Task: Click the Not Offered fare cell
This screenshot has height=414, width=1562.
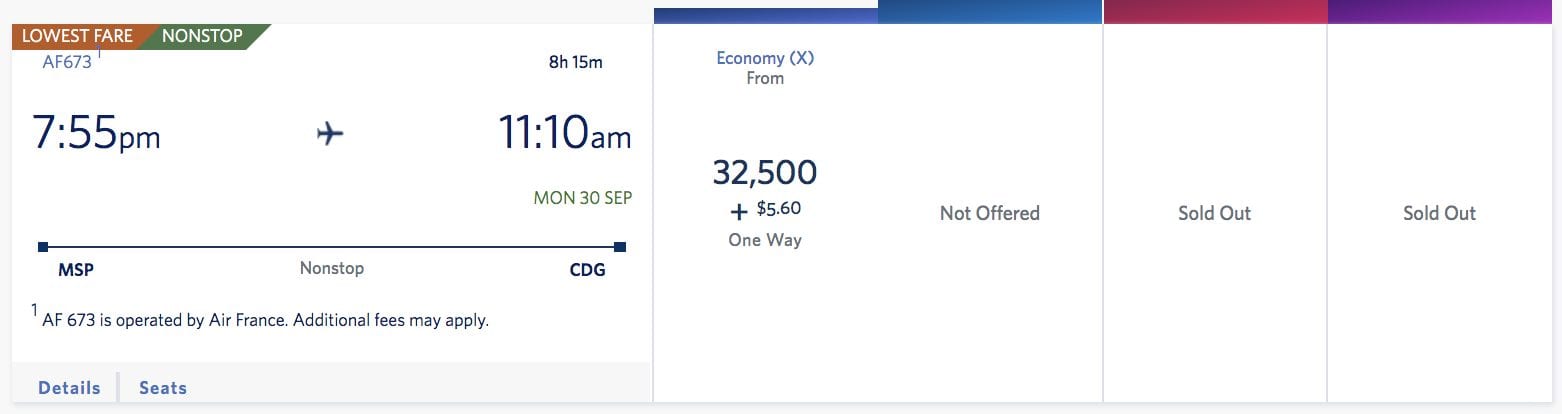Action: click(x=990, y=213)
